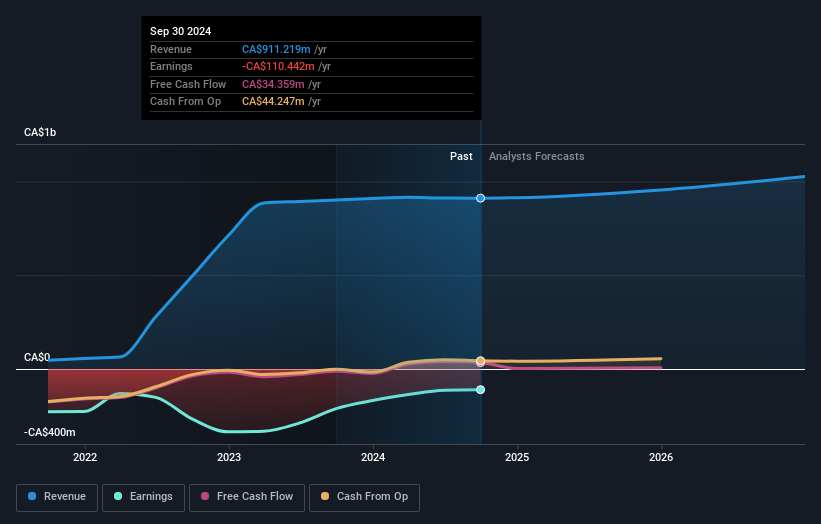Click the 2026 x-axis label
Image resolution: width=821 pixels, height=524 pixels.
[x=661, y=457]
